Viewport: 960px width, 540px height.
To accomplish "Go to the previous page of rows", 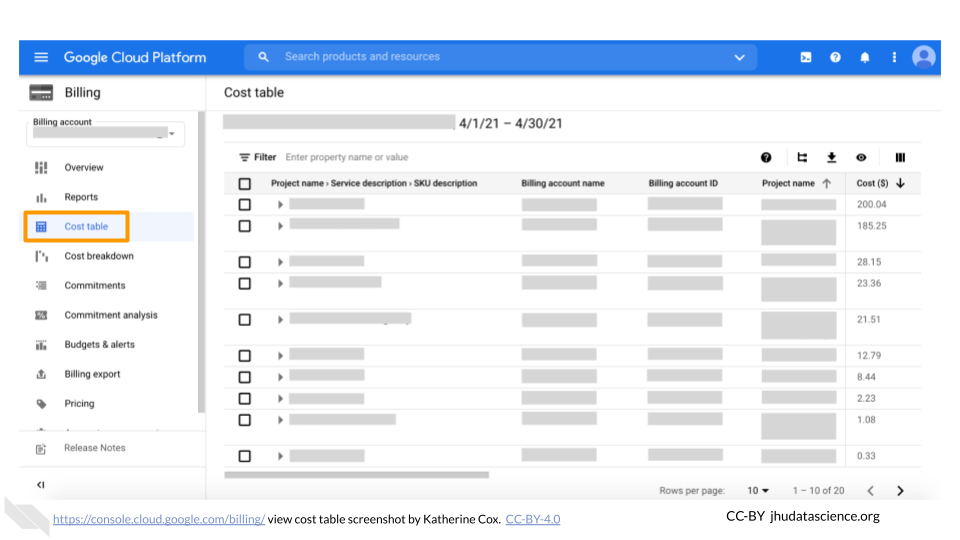I will coord(870,490).
